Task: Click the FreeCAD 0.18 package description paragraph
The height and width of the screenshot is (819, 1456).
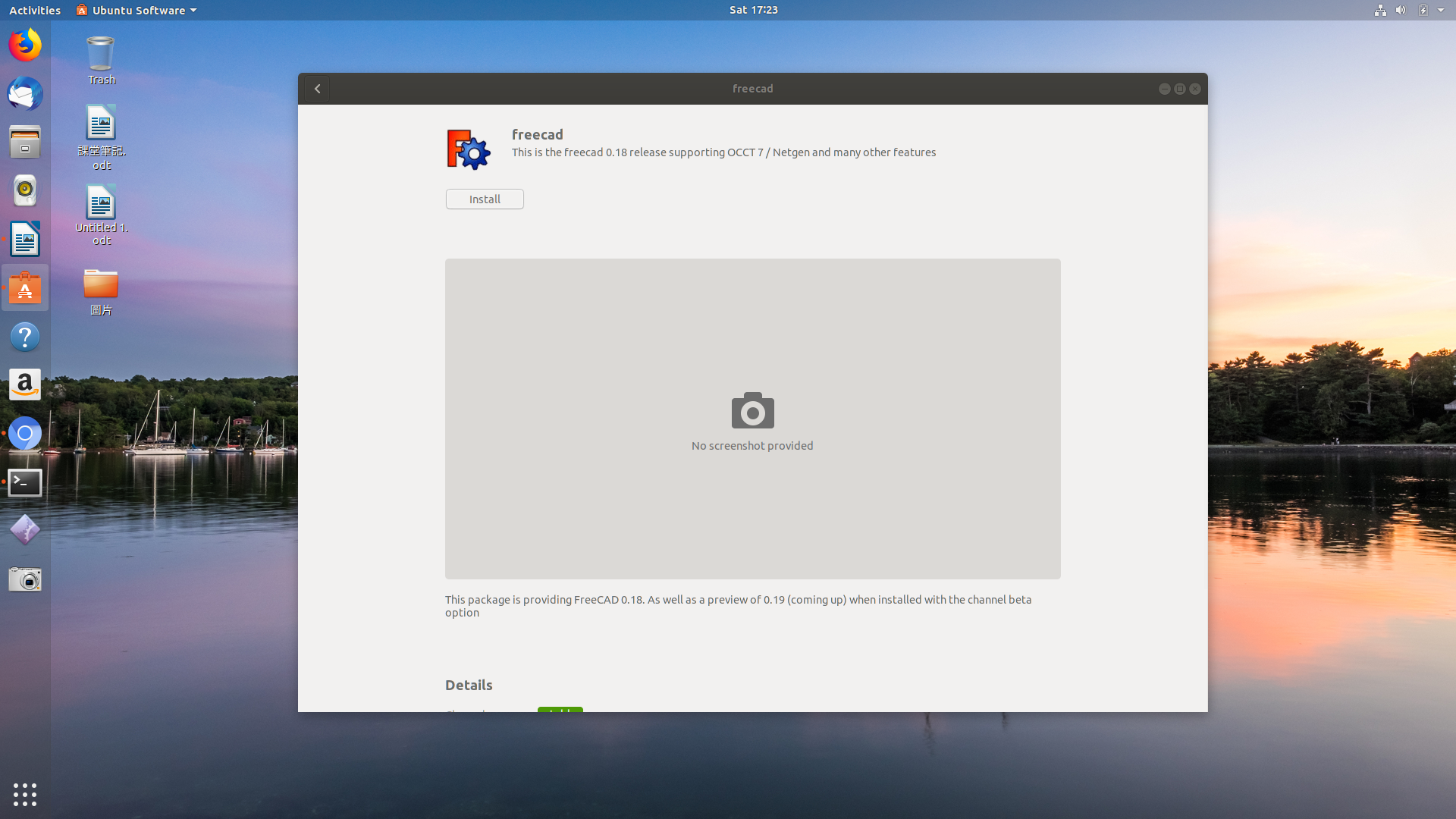Action: point(739,606)
